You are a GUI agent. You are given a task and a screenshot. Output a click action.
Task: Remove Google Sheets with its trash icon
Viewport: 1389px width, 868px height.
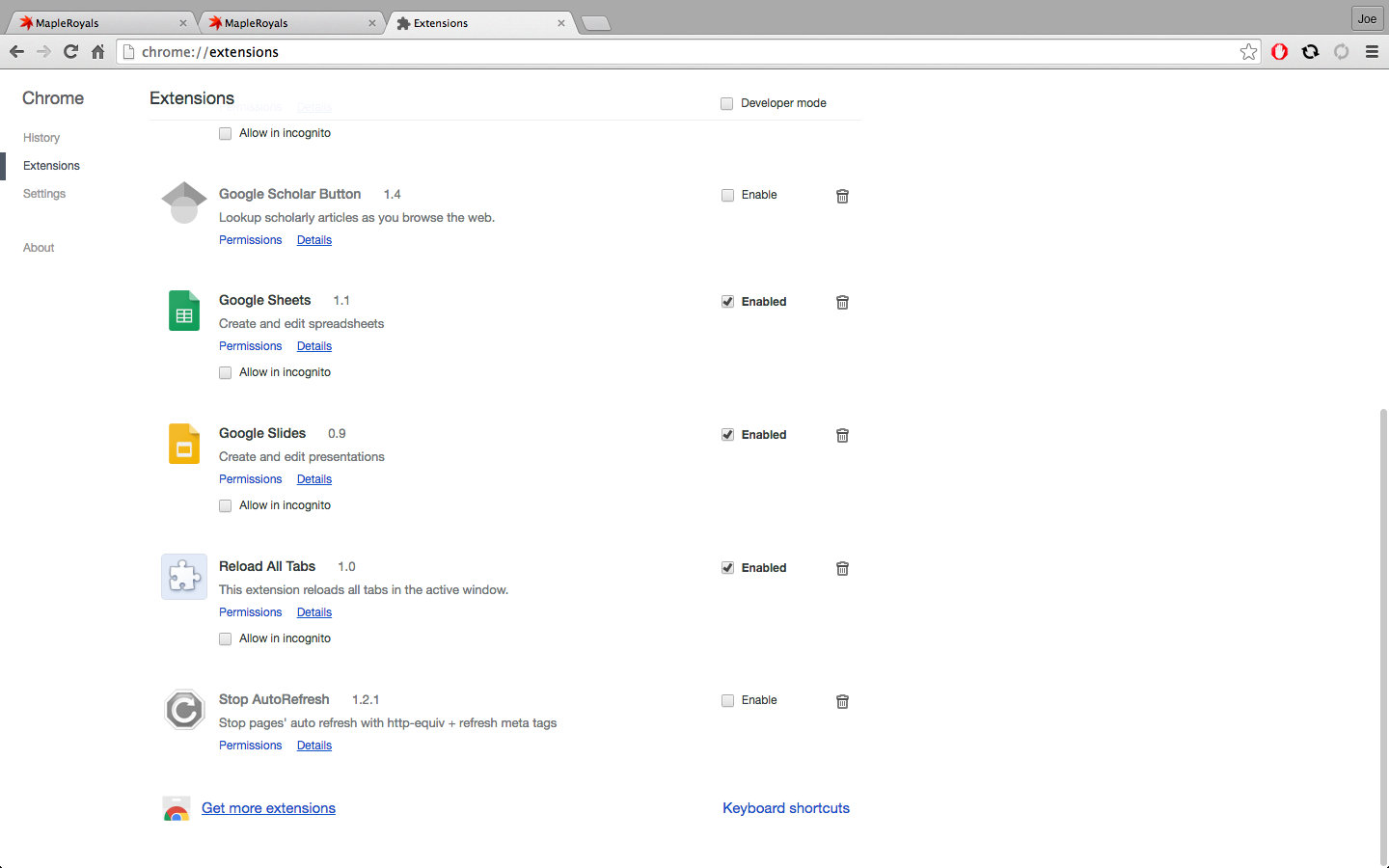pyautogui.click(x=842, y=302)
